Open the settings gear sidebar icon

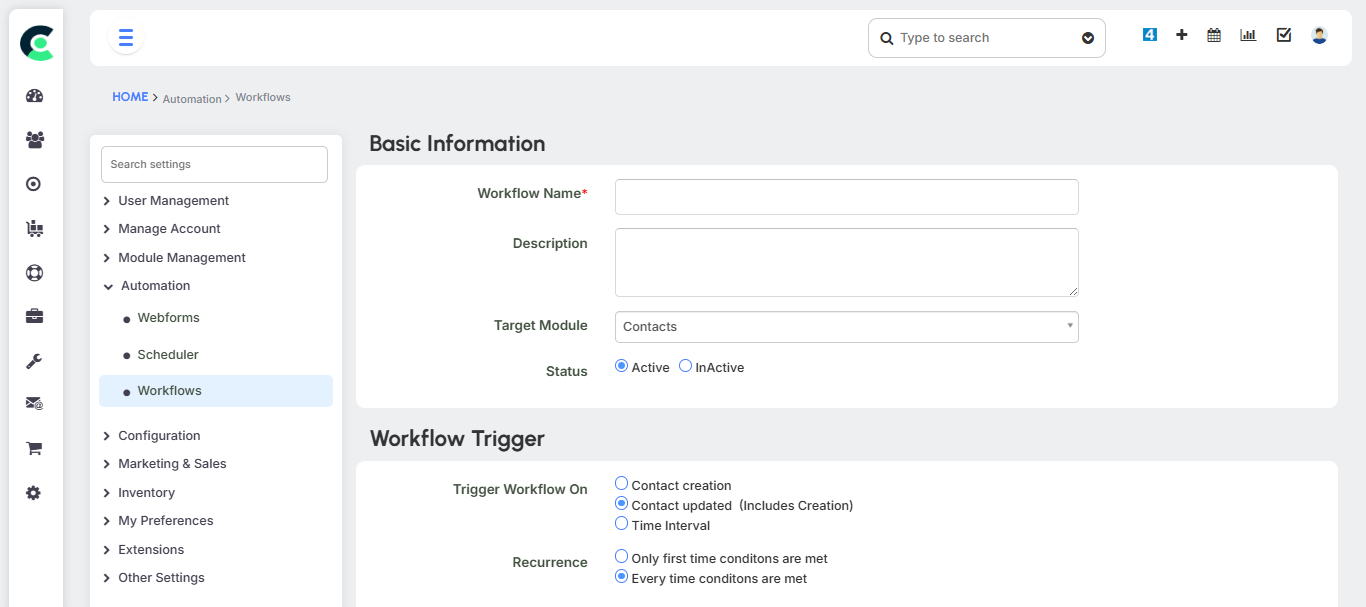[x=35, y=493]
